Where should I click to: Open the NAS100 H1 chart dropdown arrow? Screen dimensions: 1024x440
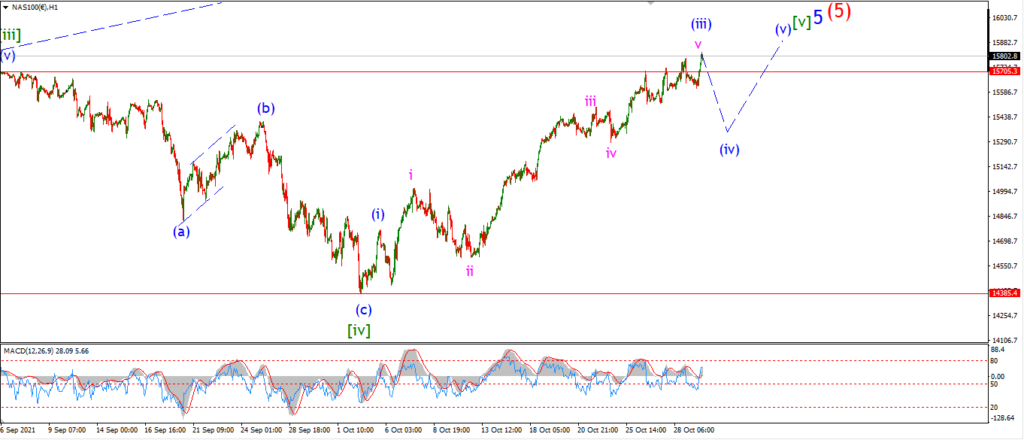(5, 7)
